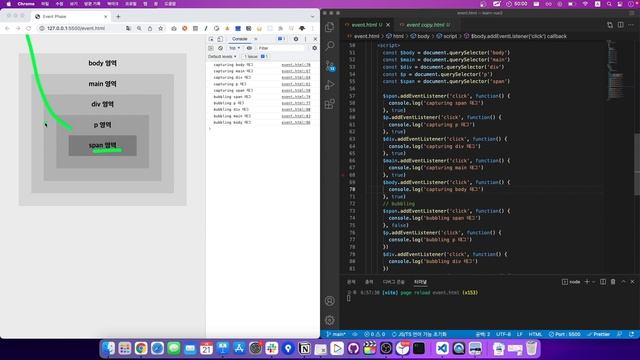640x360 pixels.
Task: Split the VS Code editor right
Action: 620,25
